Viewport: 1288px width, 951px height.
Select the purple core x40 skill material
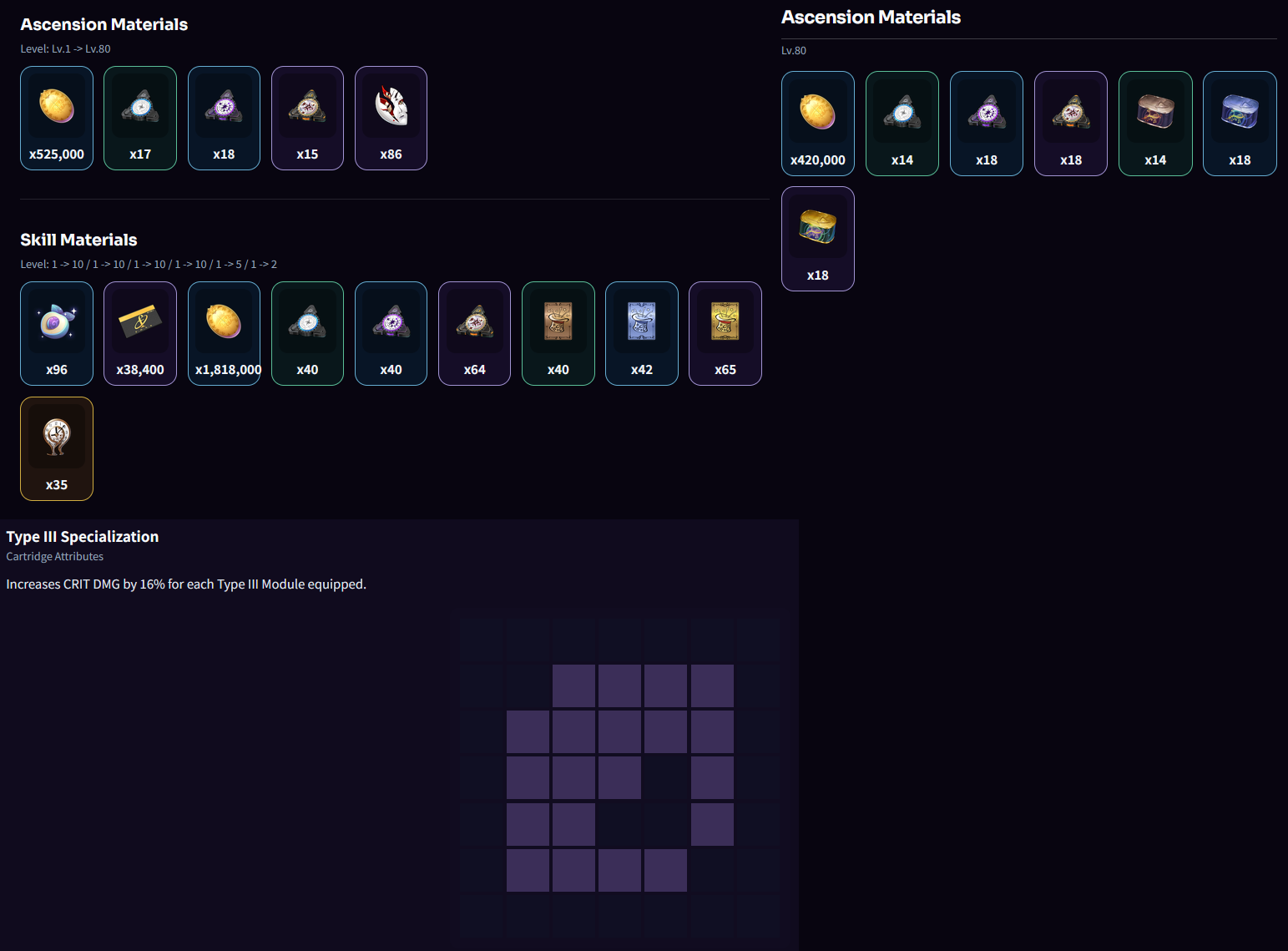tap(391, 334)
